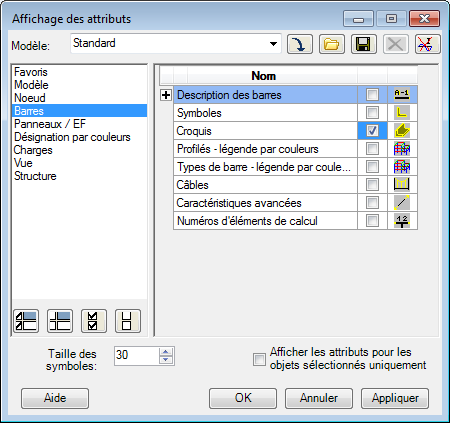Click the curved arrow load icon
This screenshot has width=450, height=423.
(300, 44)
